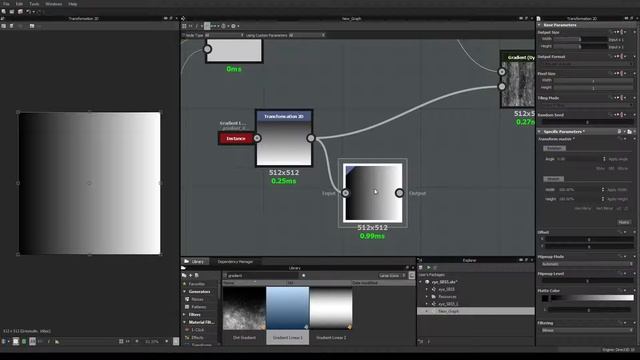This screenshot has height=360, width=640.
Task: Switch to the Dependency Manager tab
Action: pyautogui.click(x=235, y=261)
